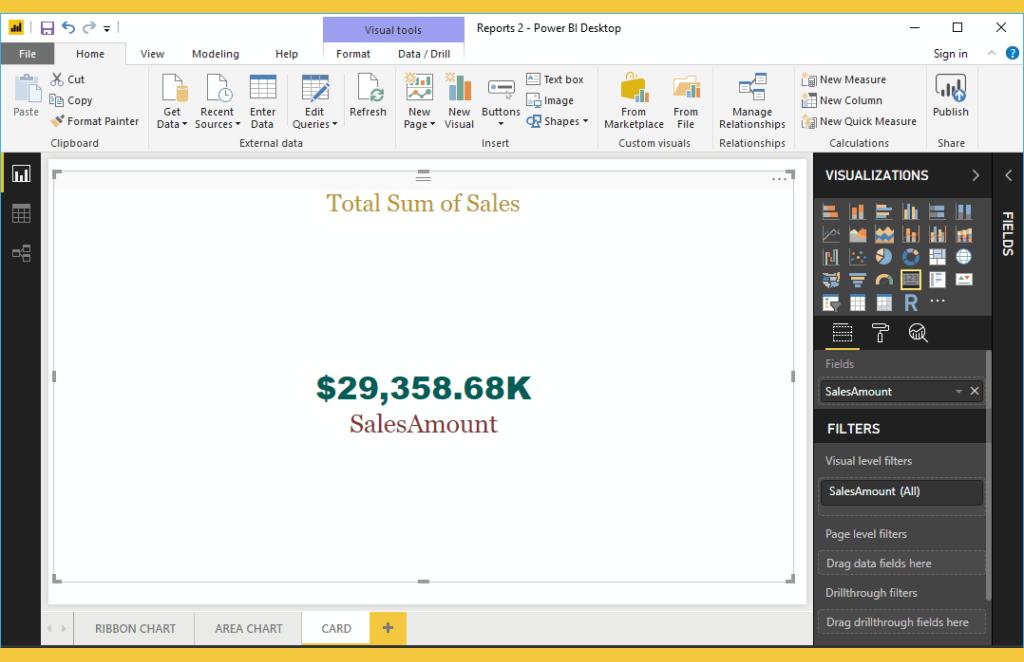1024x662 pixels.
Task: Choose the Donut chart visualization
Action: tap(911, 257)
